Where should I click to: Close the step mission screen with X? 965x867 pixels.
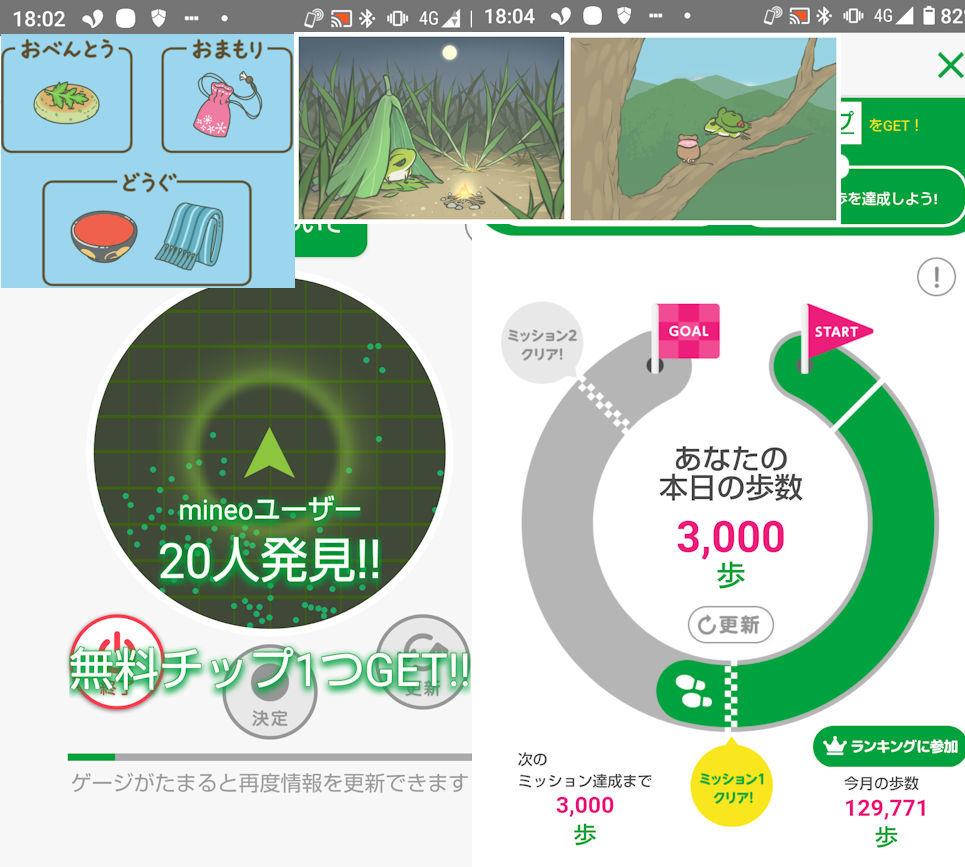[948, 66]
